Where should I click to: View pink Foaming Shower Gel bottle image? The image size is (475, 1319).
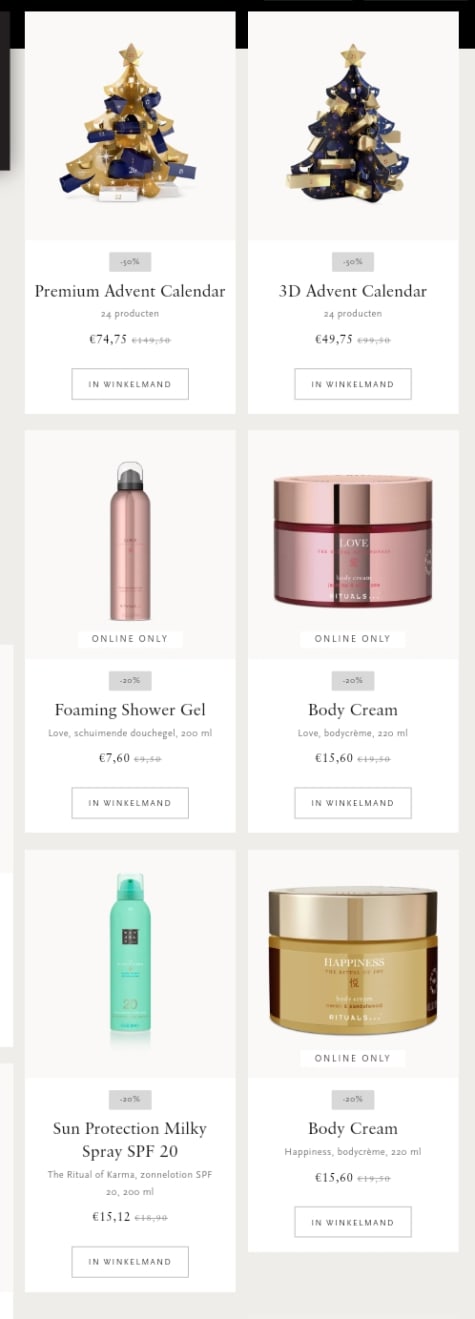(x=130, y=542)
